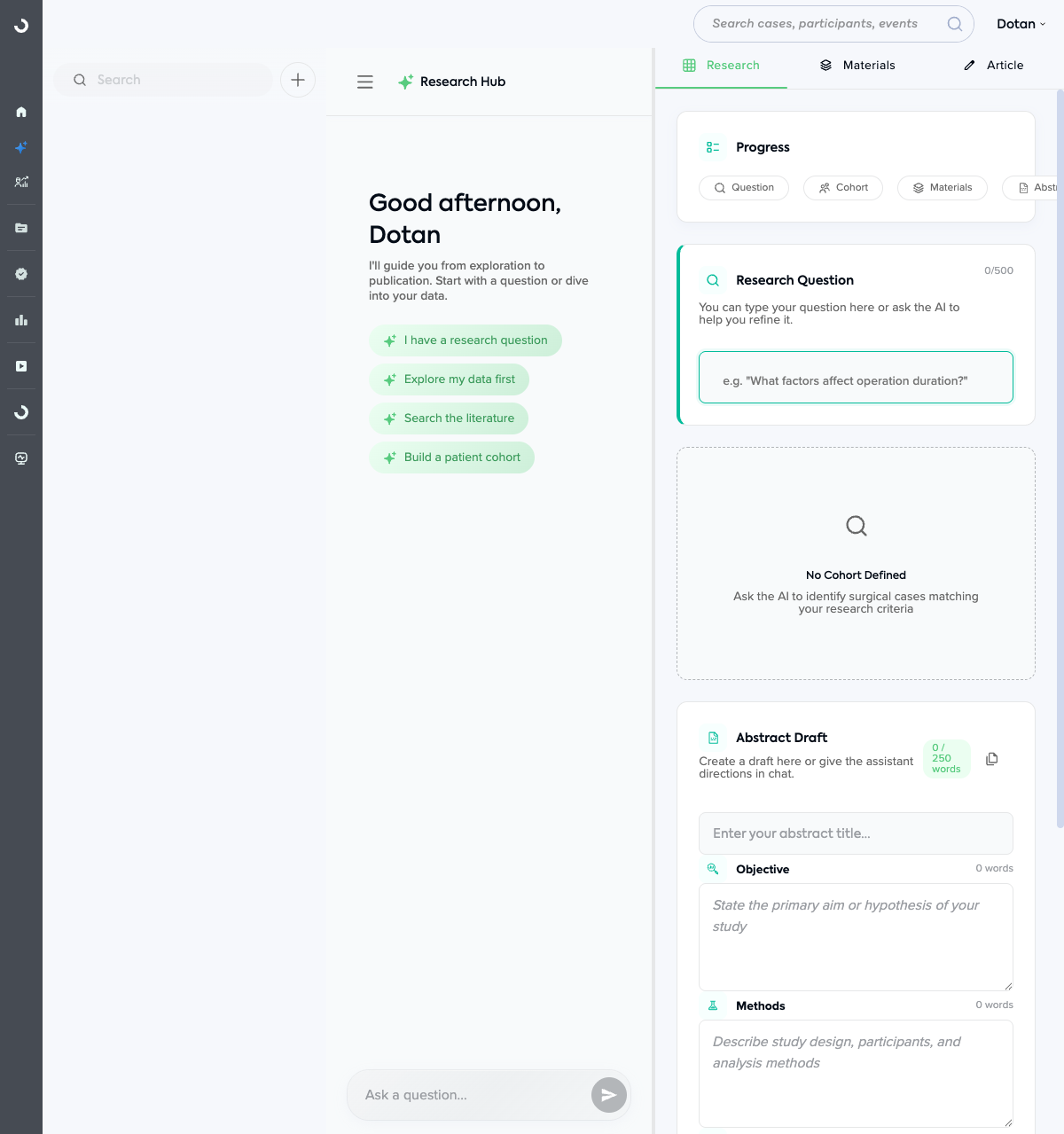Click the Methods '0 words' counter
Screen dimensions: 1064x1134
click(x=994, y=1005)
